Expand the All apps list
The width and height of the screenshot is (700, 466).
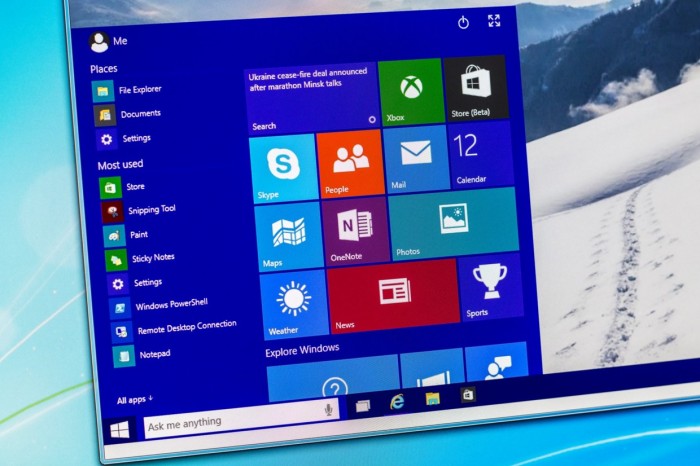tap(135, 400)
